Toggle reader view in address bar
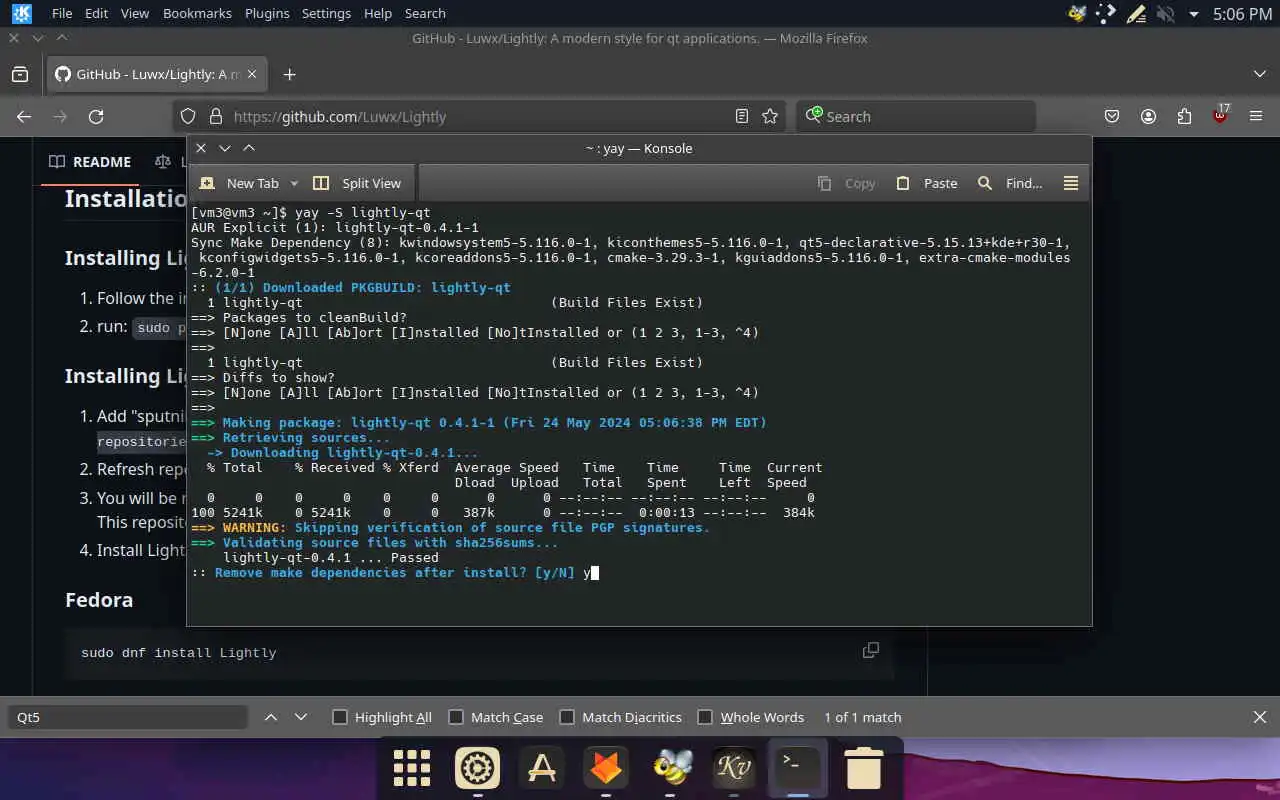This screenshot has width=1280, height=800. (741, 116)
